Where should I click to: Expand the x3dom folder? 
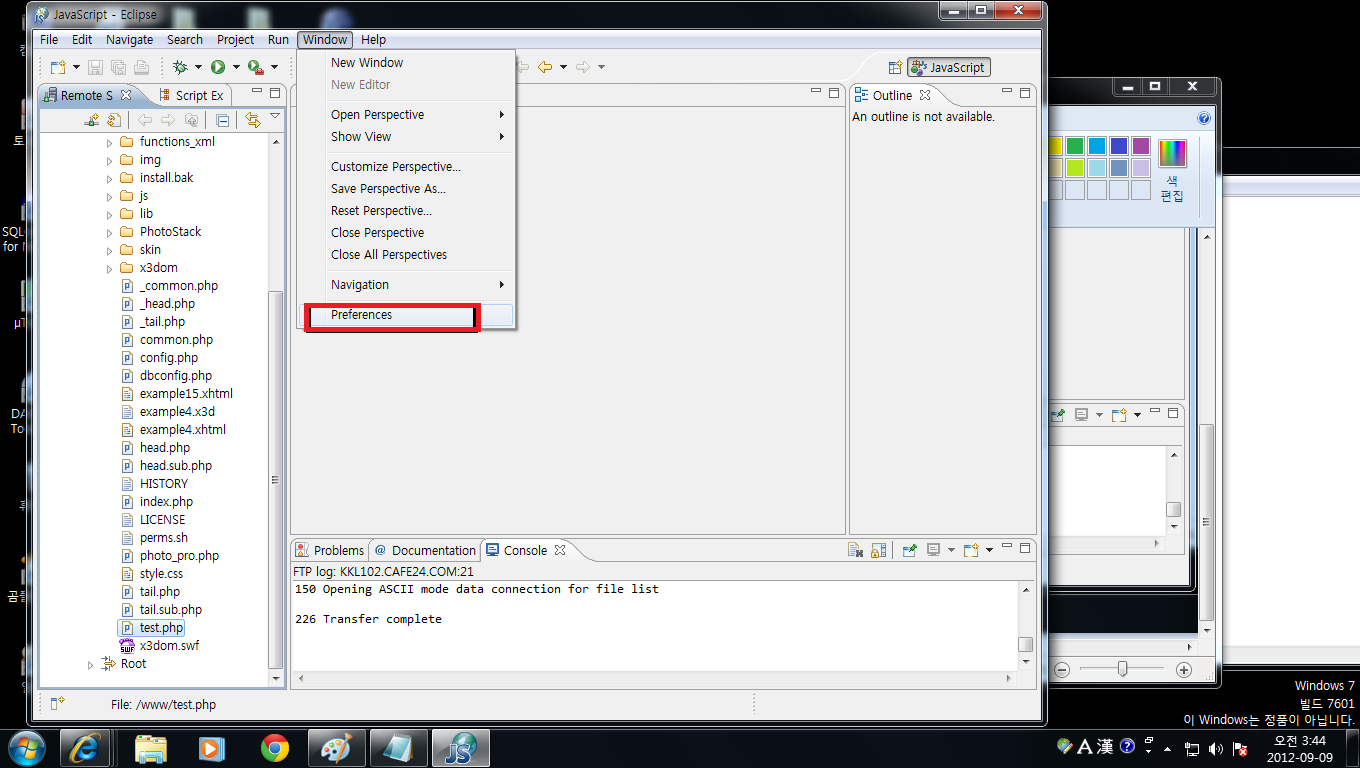coord(110,268)
